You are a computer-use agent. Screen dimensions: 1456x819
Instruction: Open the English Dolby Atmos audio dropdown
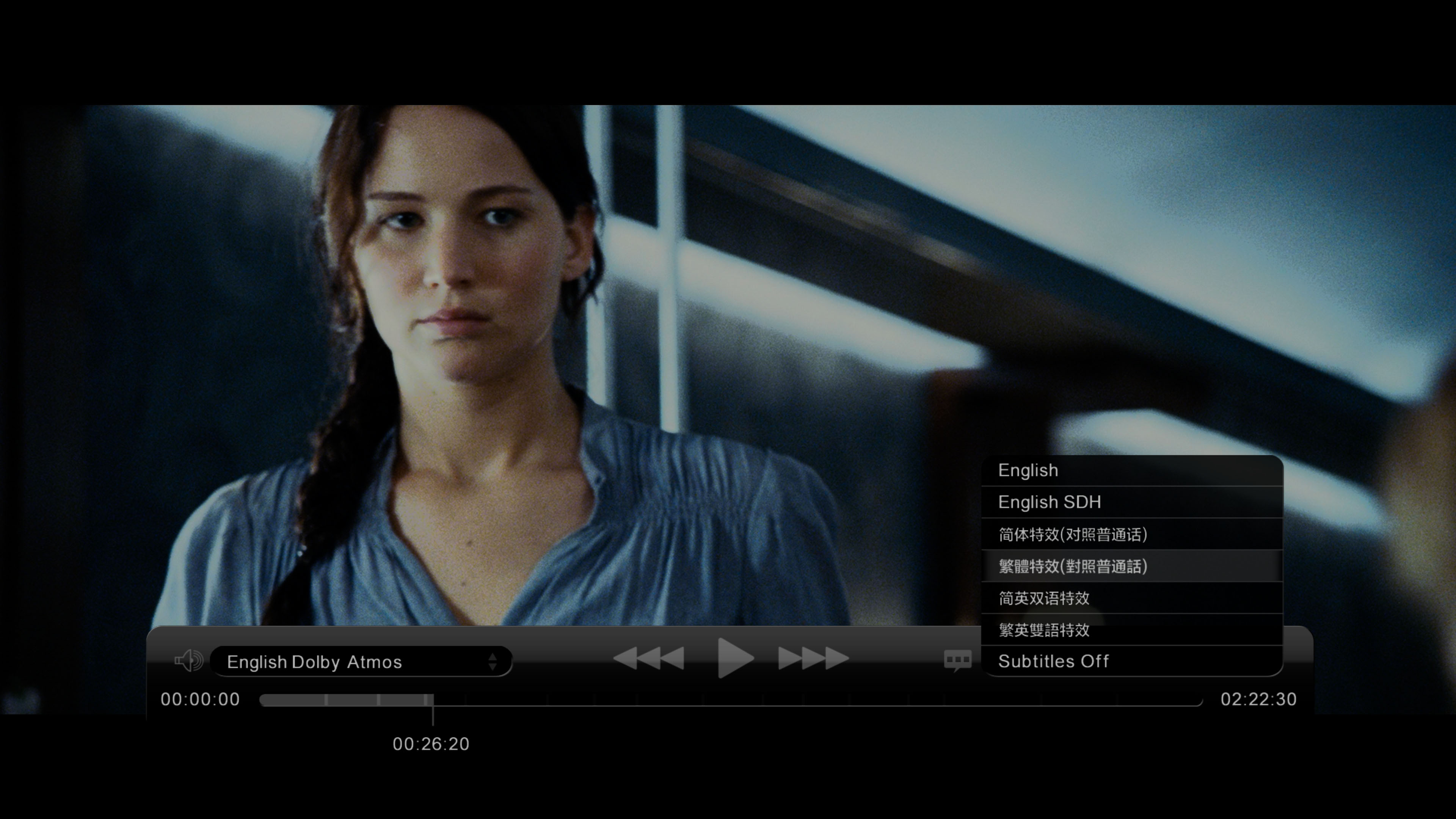(x=361, y=661)
